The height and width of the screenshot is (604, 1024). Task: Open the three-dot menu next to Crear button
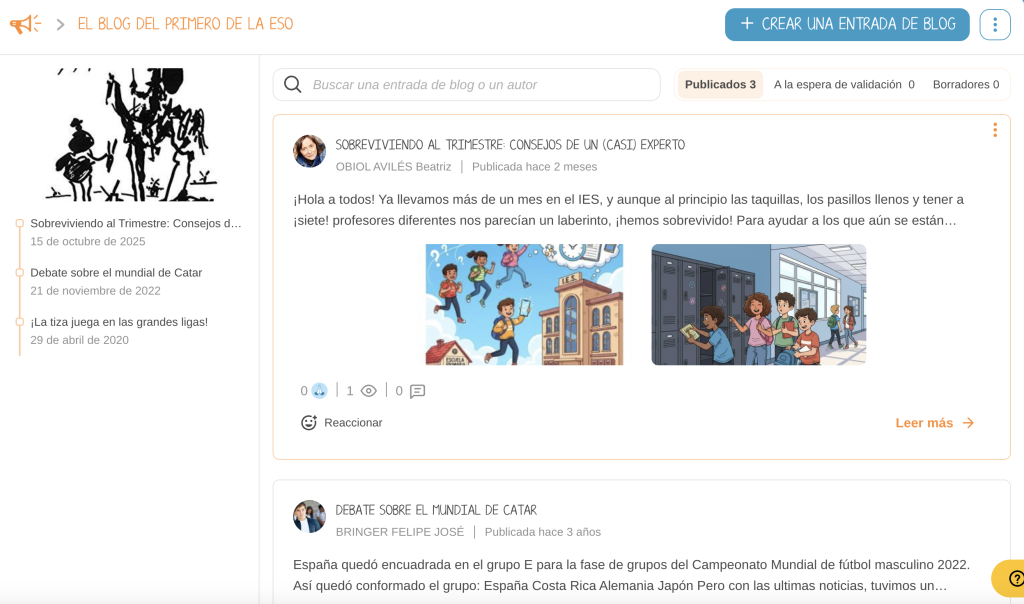pyautogui.click(x=994, y=24)
